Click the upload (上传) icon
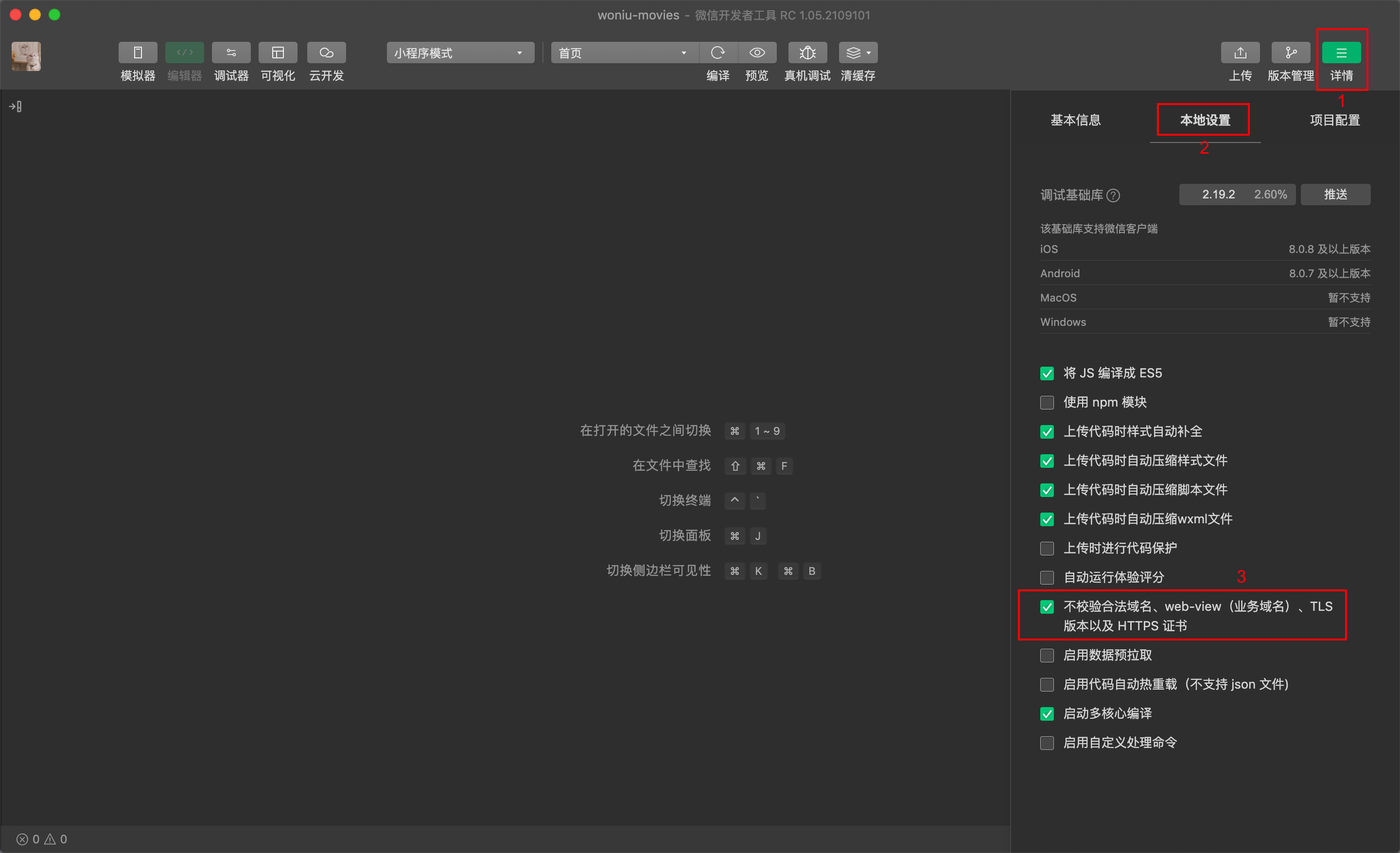The image size is (1400, 853). [x=1241, y=53]
